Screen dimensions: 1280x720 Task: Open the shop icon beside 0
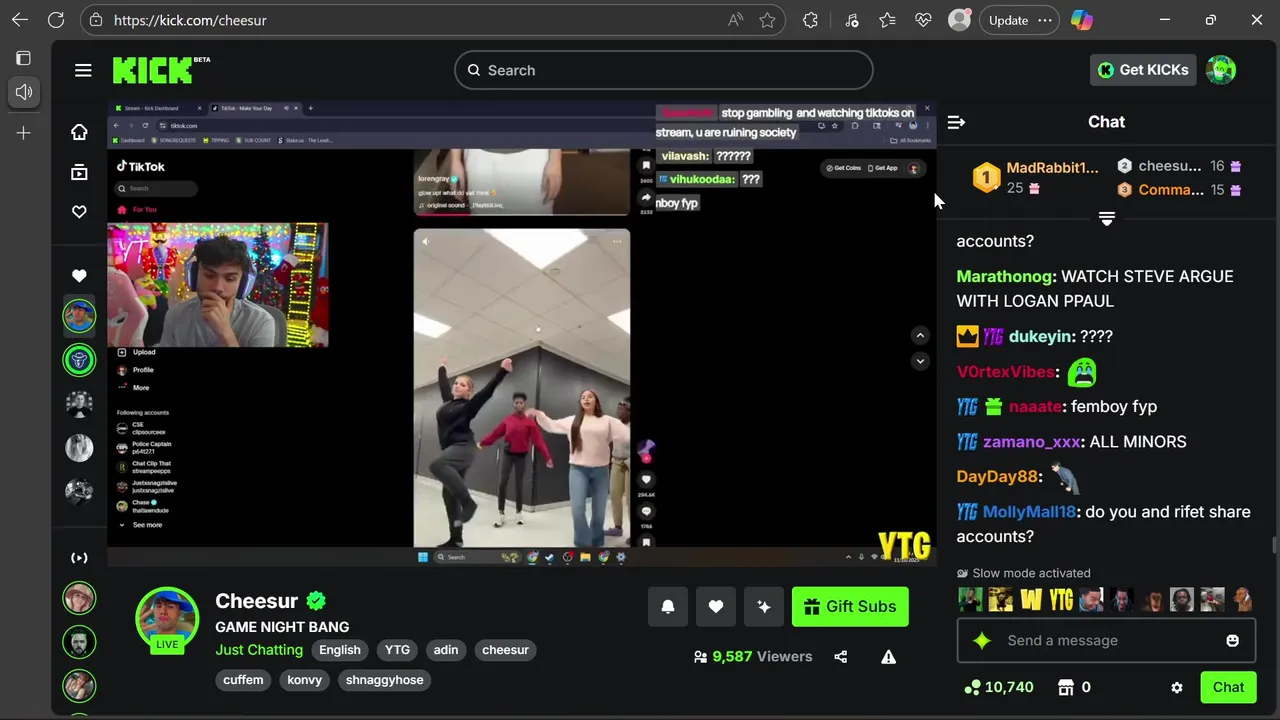click(1066, 688)
